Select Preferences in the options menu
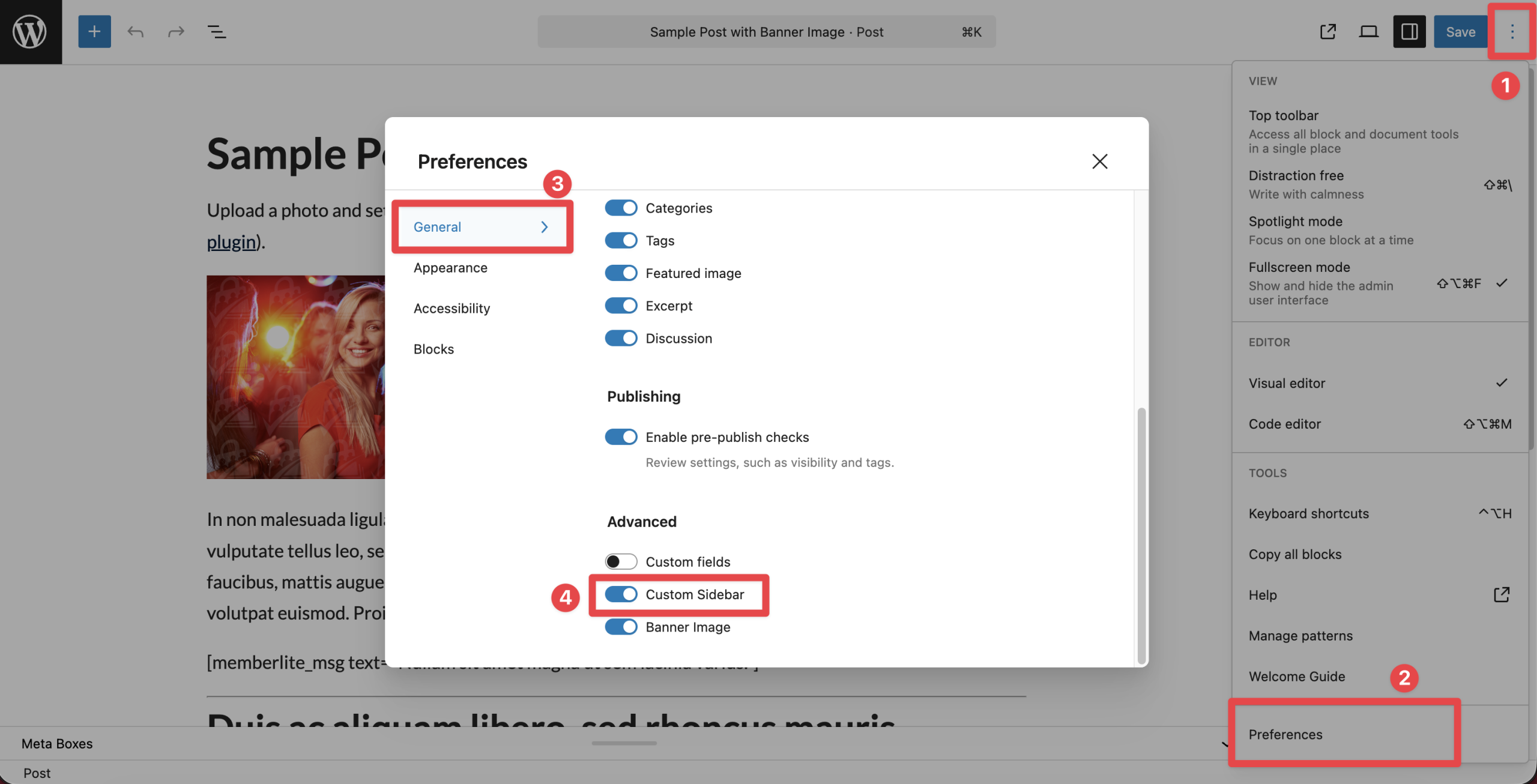1537x784 pixels. (1285, 734)
